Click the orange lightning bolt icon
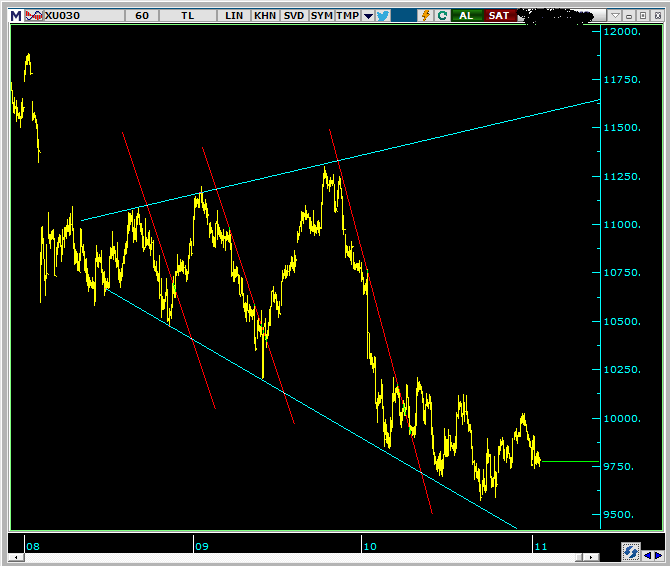 [x=427, y=15]
